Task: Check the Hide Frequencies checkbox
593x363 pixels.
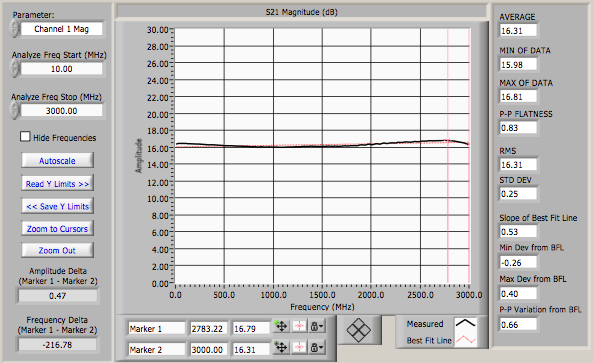Action: click(x=25, y=137)
